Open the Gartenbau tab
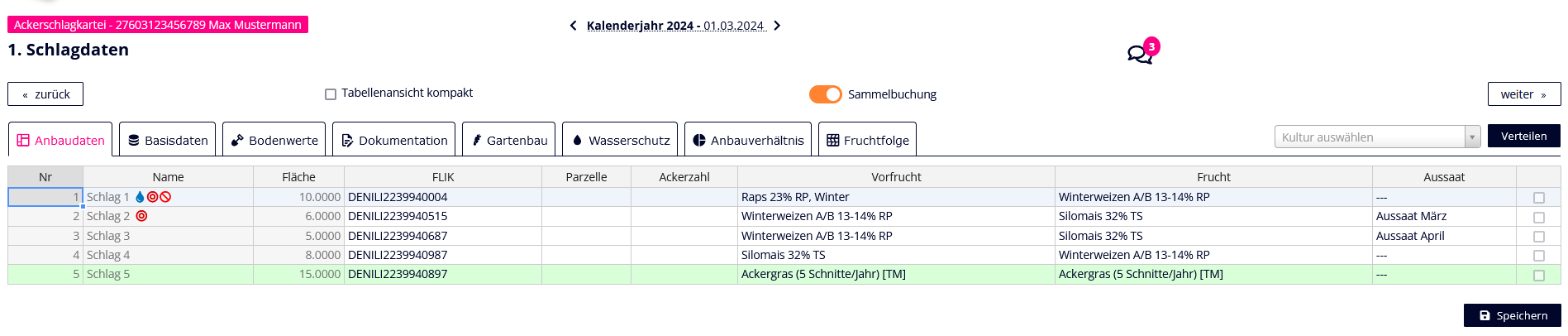 (508, 140)
